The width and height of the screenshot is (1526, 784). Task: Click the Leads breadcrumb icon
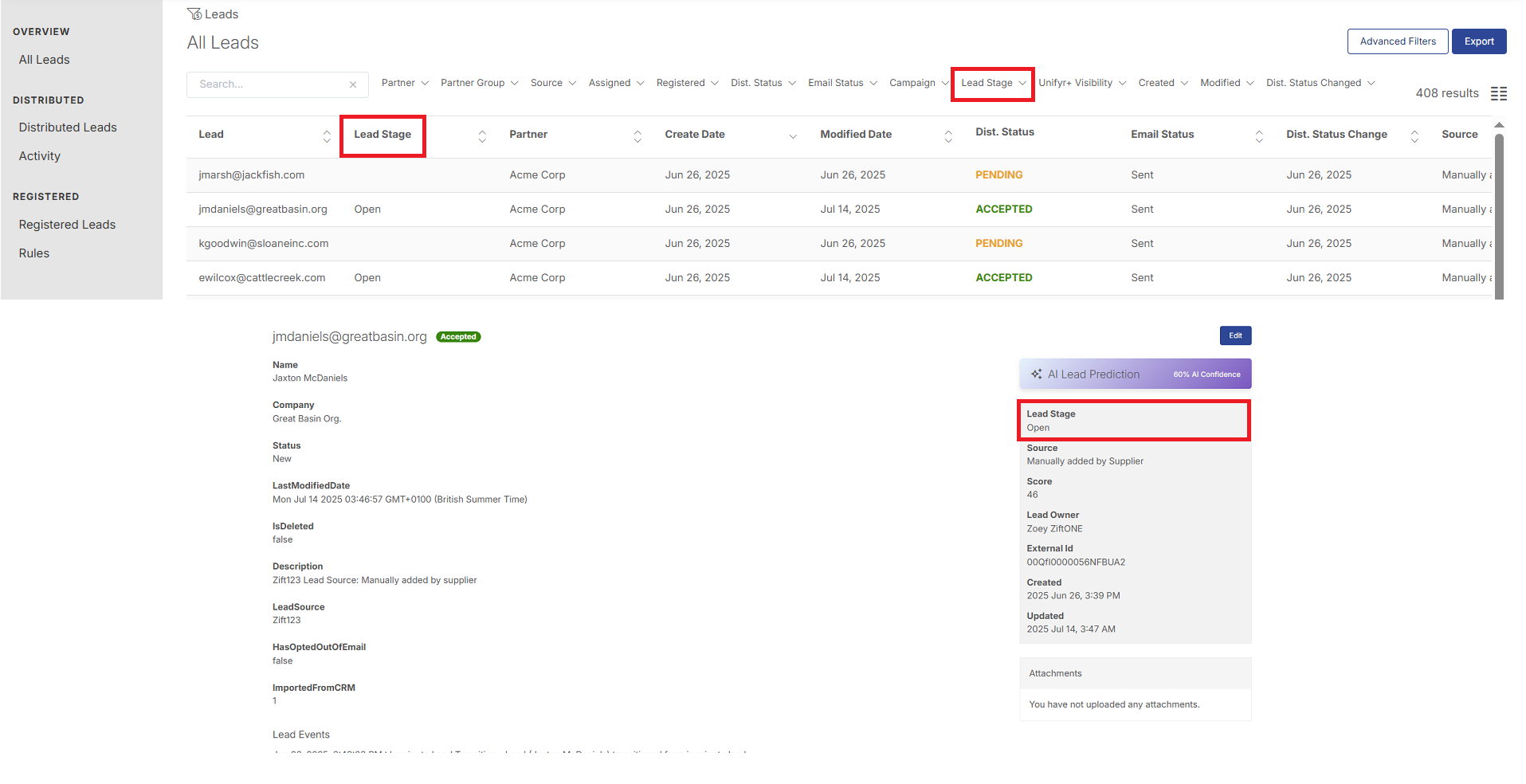(x=194, y=14)
